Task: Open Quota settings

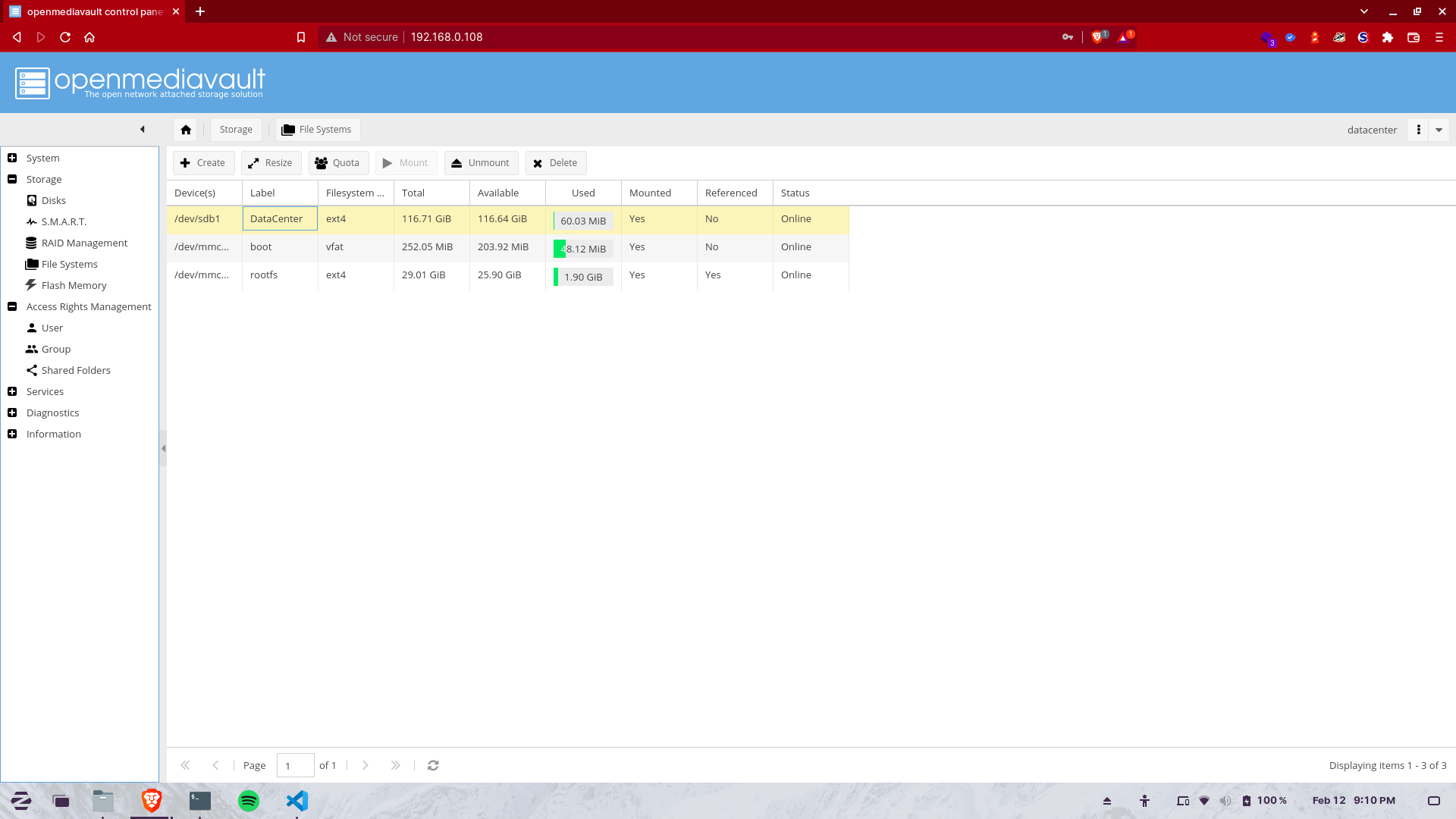Action: [338, 163]
